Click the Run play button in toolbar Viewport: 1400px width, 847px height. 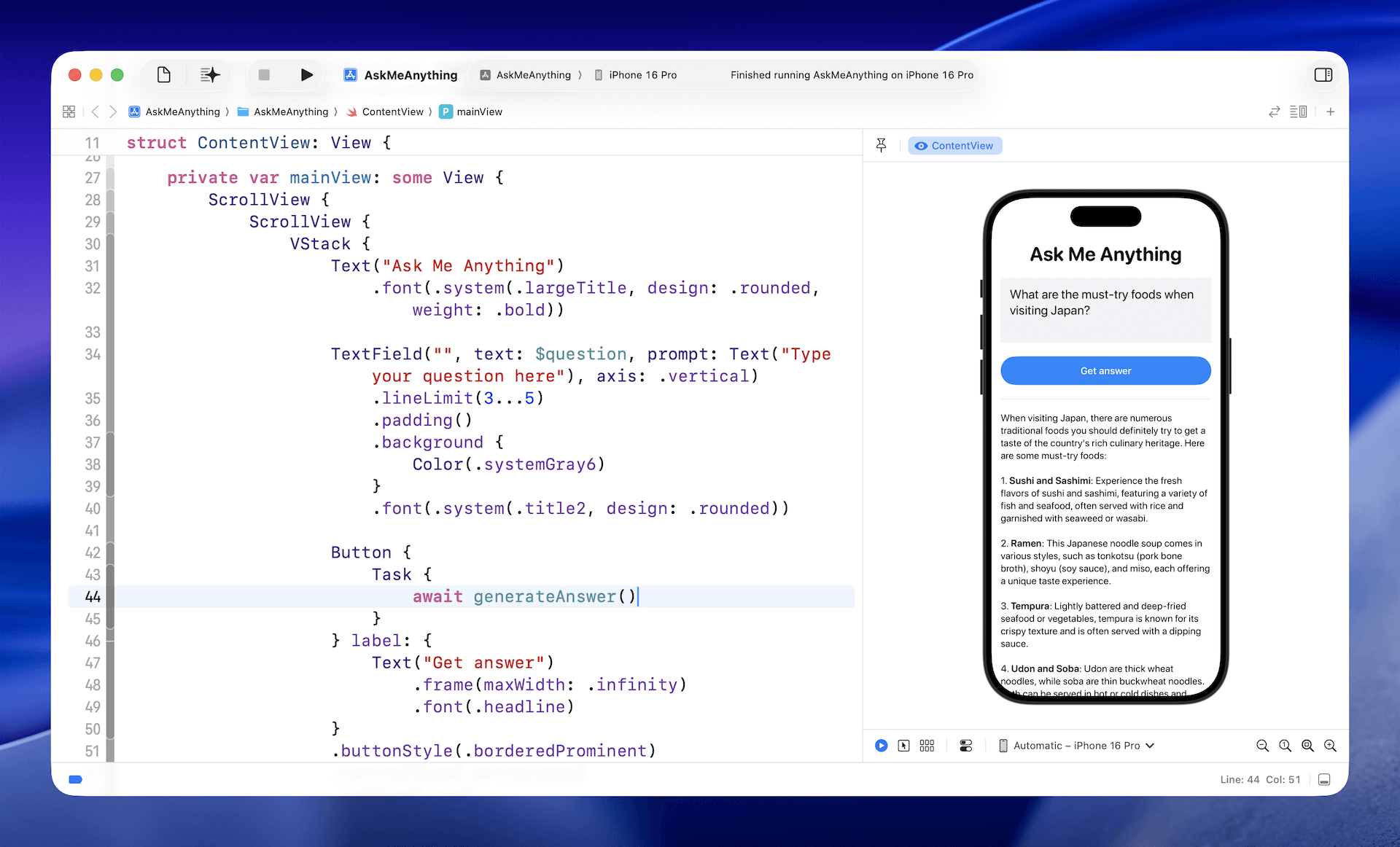tap(306, 75)
